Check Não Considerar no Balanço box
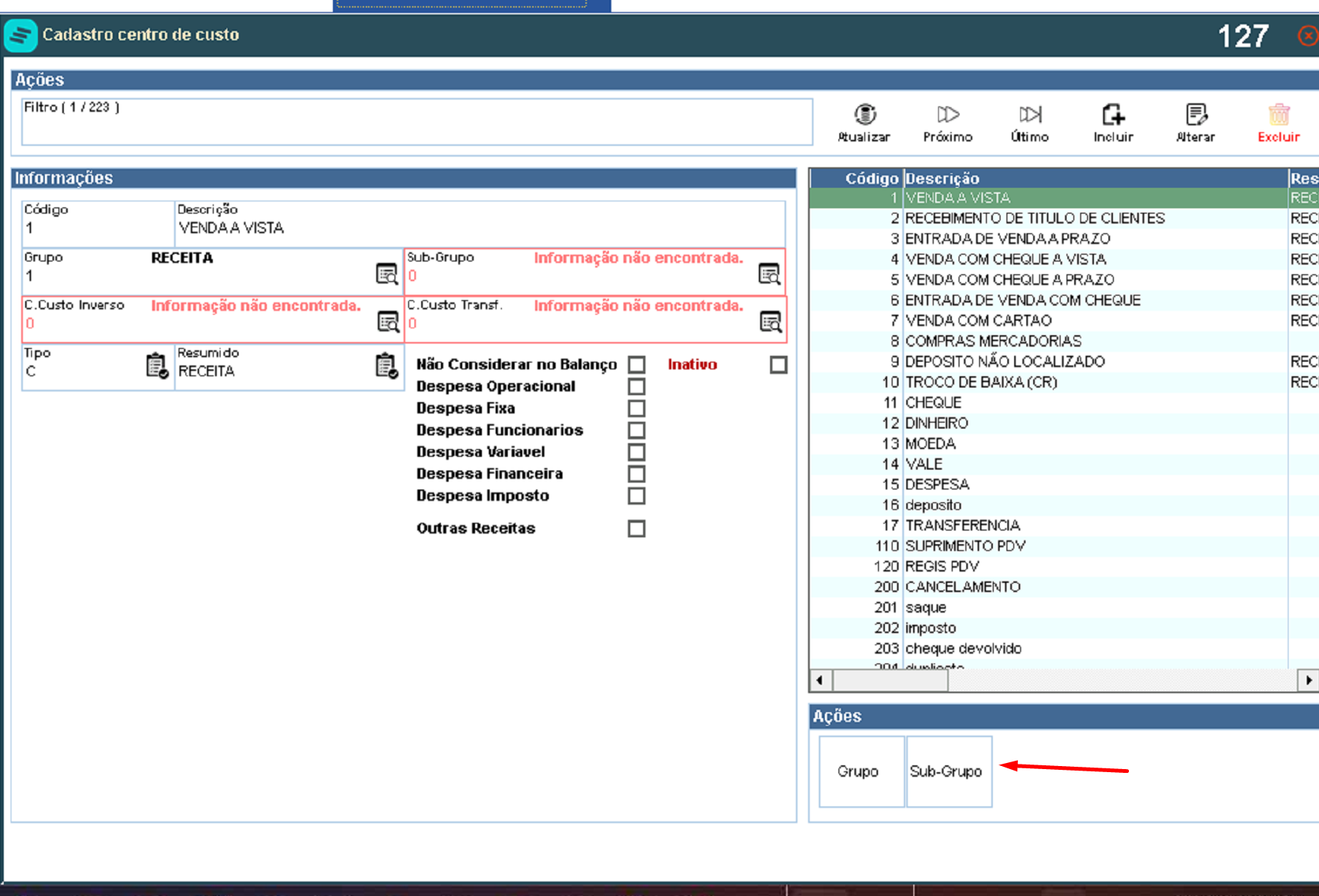 637,365
